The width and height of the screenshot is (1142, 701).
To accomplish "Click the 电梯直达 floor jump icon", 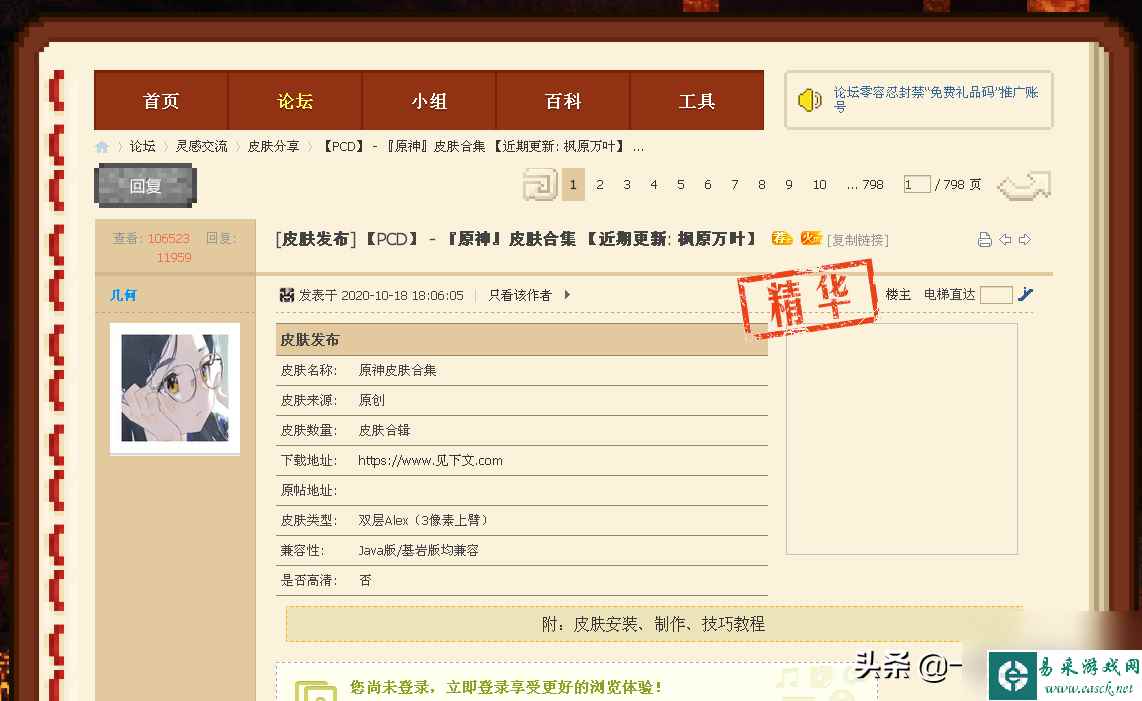I will click(x=1026, y=294).
